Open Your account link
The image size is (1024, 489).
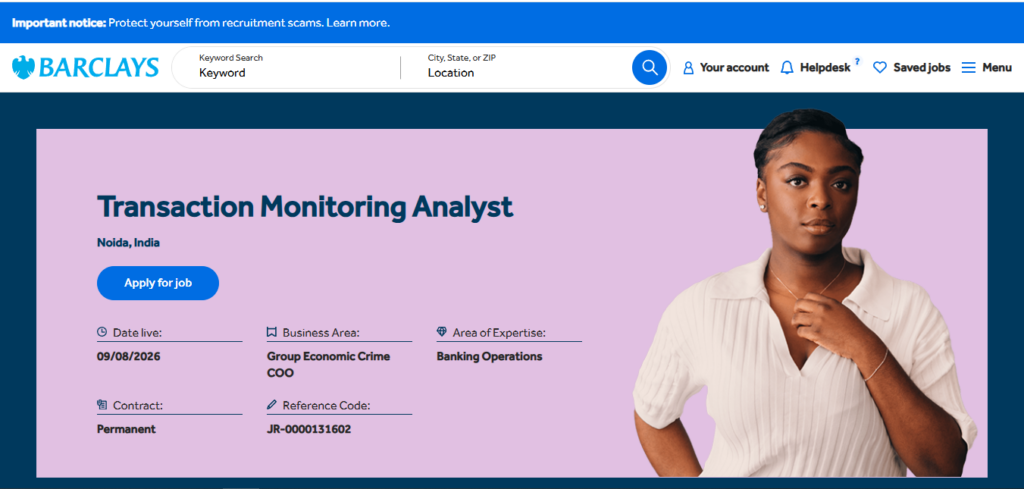pos(734,67)
